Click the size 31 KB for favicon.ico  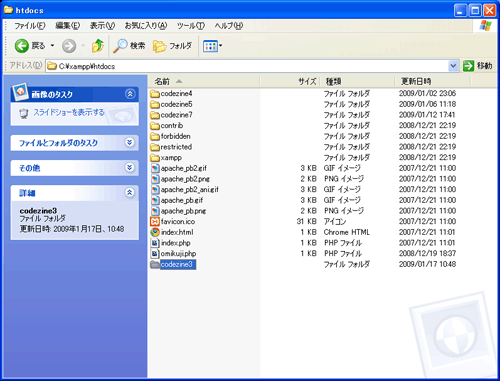click(x=307, y=222)
